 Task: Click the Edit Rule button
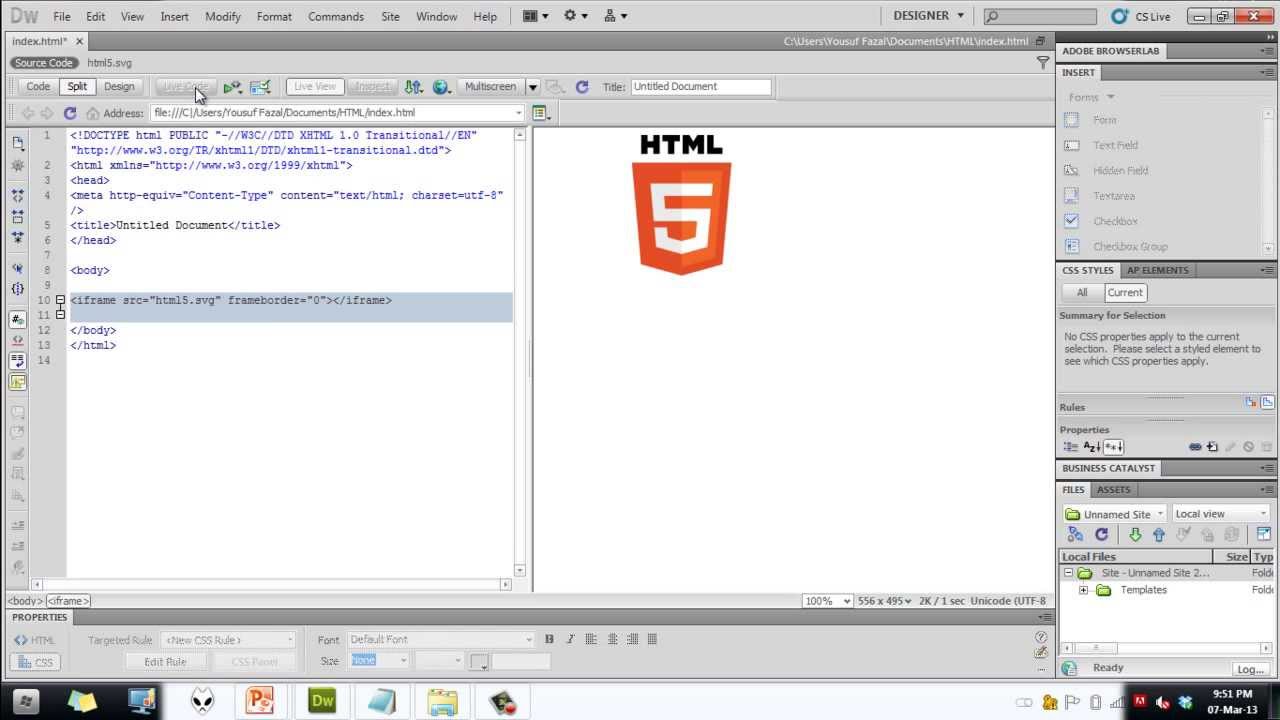pos(164,661)
